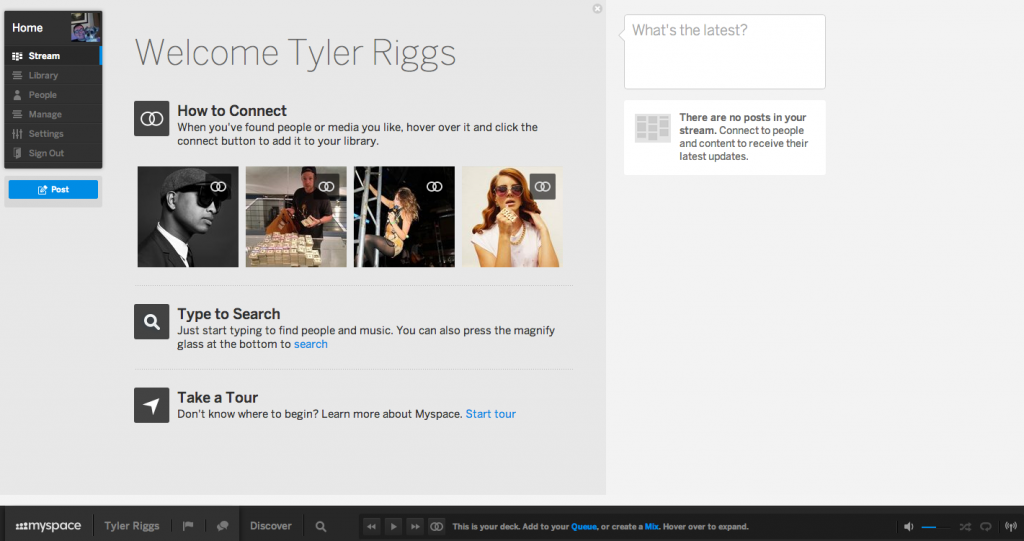Open Discover in the bottom bar
The width and height of the screenshot is (1024, 541).
[x=270, y=526]
